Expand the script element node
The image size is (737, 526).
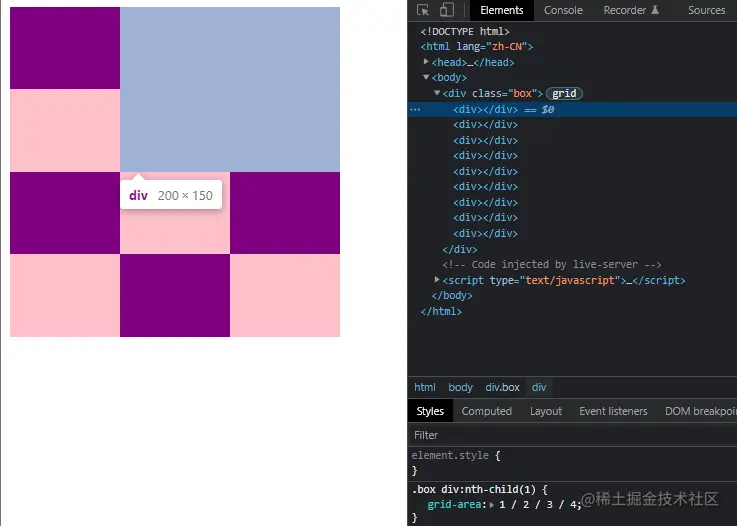click(437, 280)
